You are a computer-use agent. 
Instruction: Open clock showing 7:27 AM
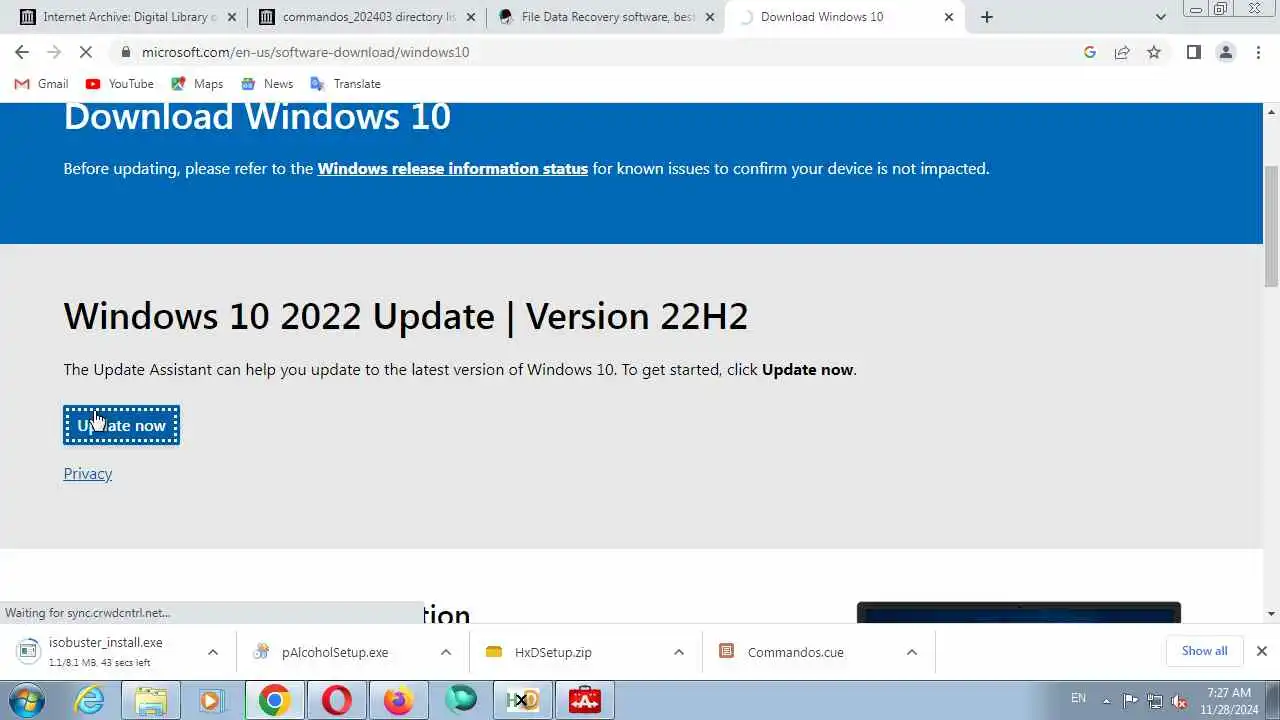pyautogui.click(x=1229, y=700)
